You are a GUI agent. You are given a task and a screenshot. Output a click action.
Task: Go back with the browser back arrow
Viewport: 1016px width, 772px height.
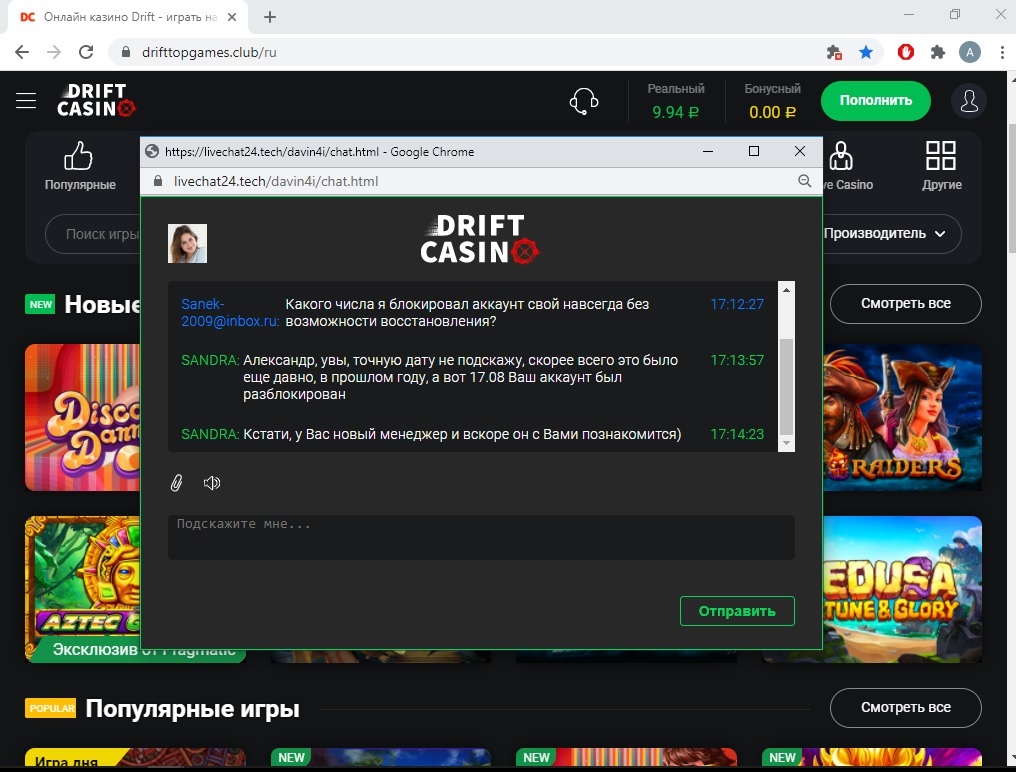tap(22, 53)
